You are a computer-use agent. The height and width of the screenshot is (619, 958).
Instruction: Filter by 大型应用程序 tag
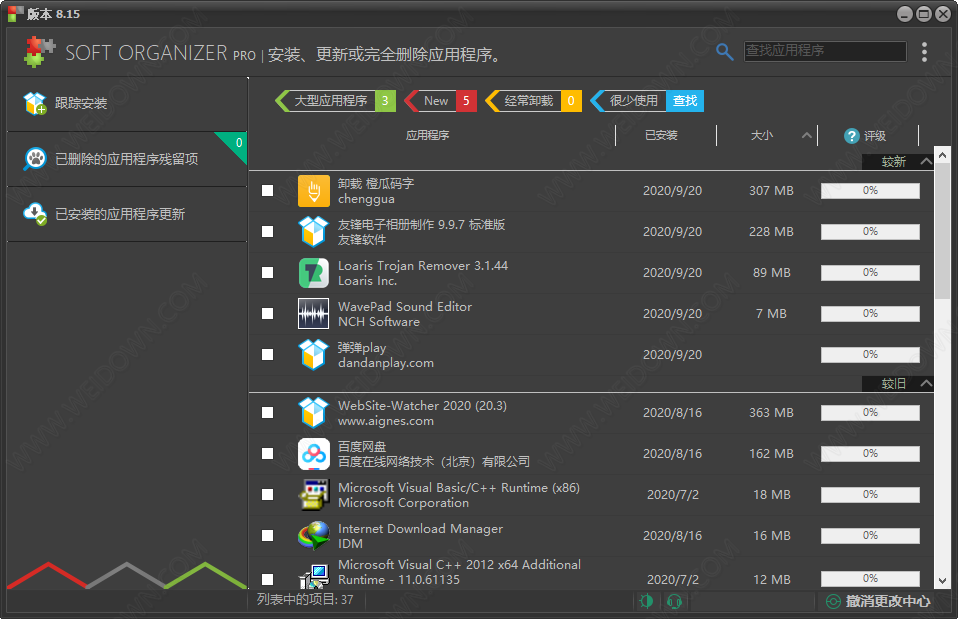point(335,101)
